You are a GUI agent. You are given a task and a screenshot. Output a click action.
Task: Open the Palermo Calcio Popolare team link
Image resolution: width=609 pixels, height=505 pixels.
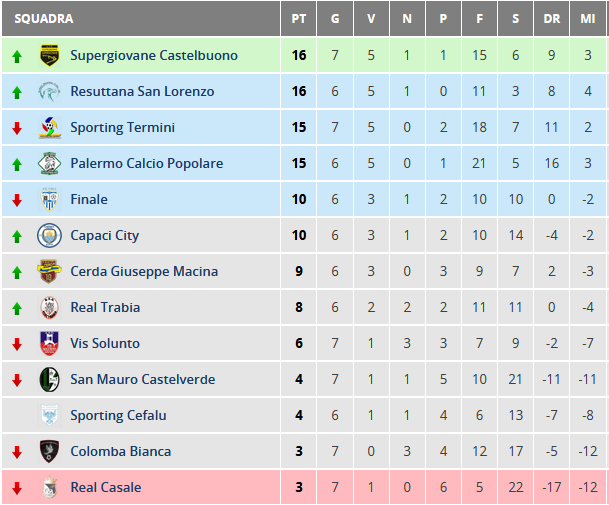[147, 164]
